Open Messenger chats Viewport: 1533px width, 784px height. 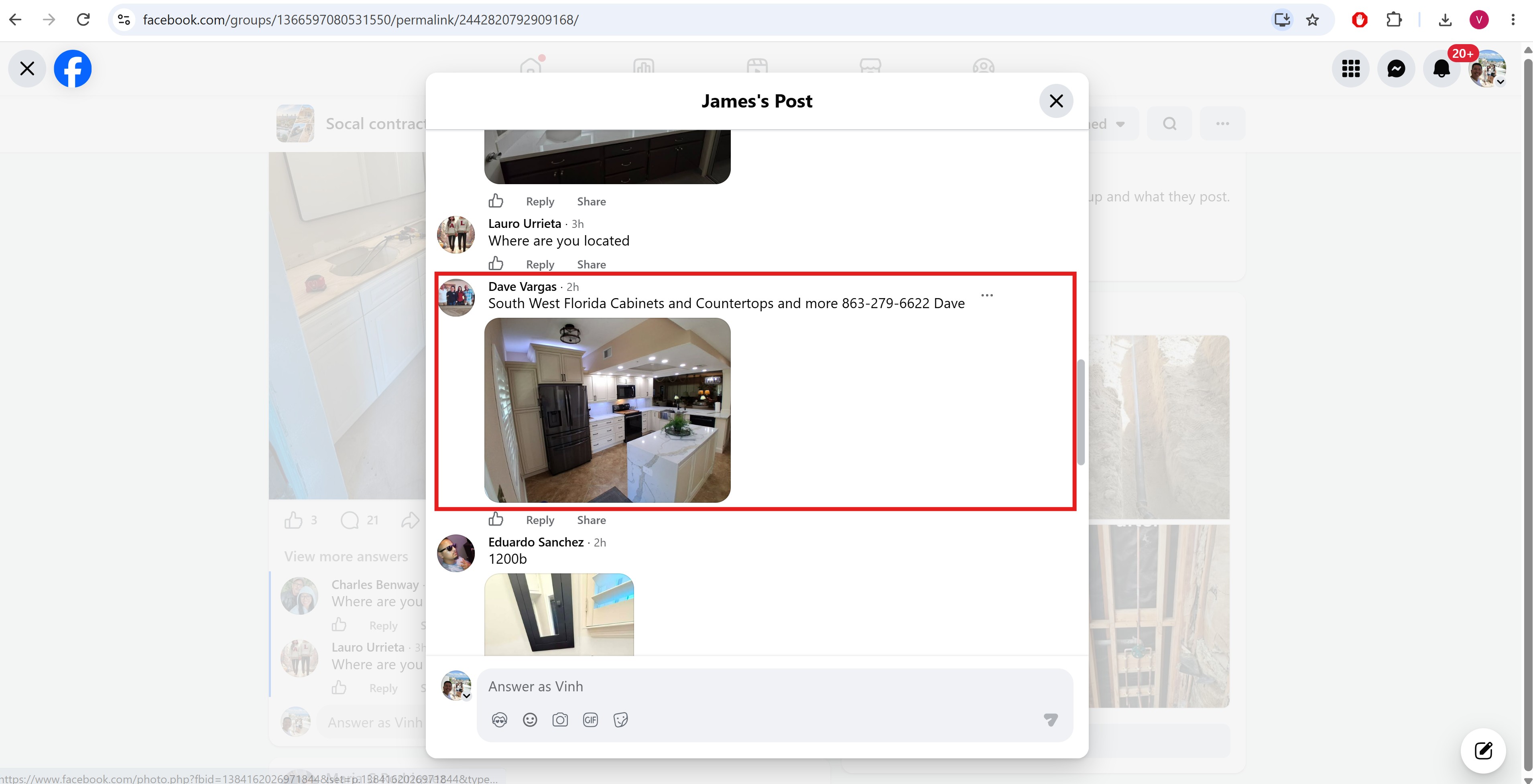click(1396, 68)
